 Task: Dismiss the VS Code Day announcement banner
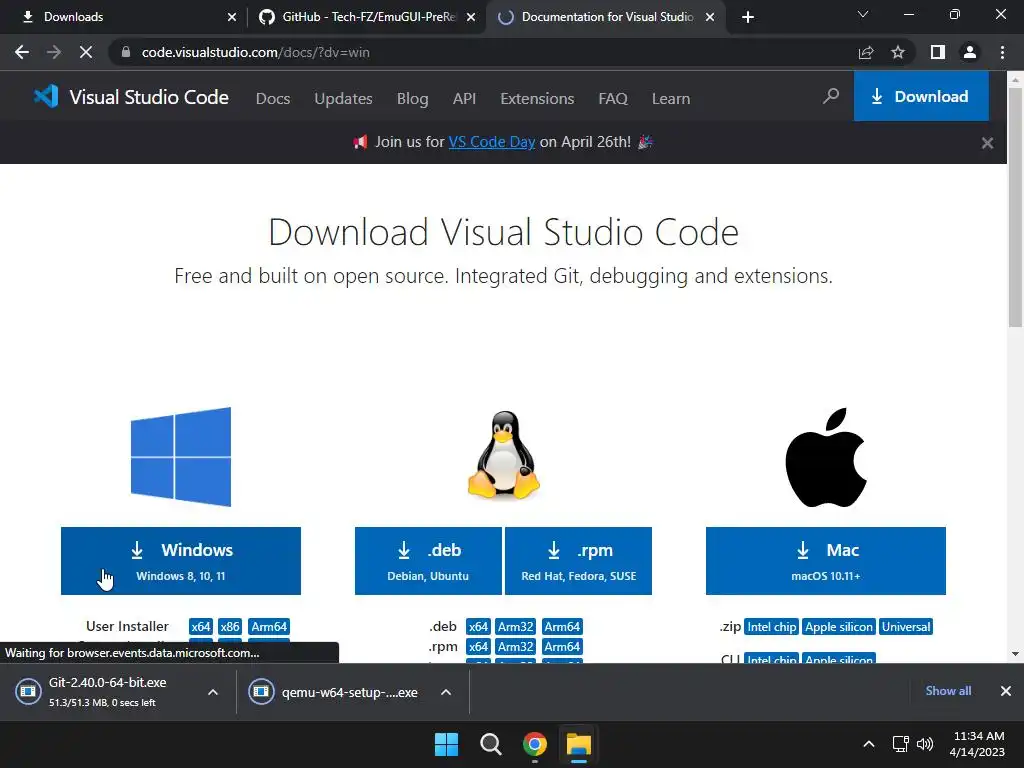(x=987, y=142)
